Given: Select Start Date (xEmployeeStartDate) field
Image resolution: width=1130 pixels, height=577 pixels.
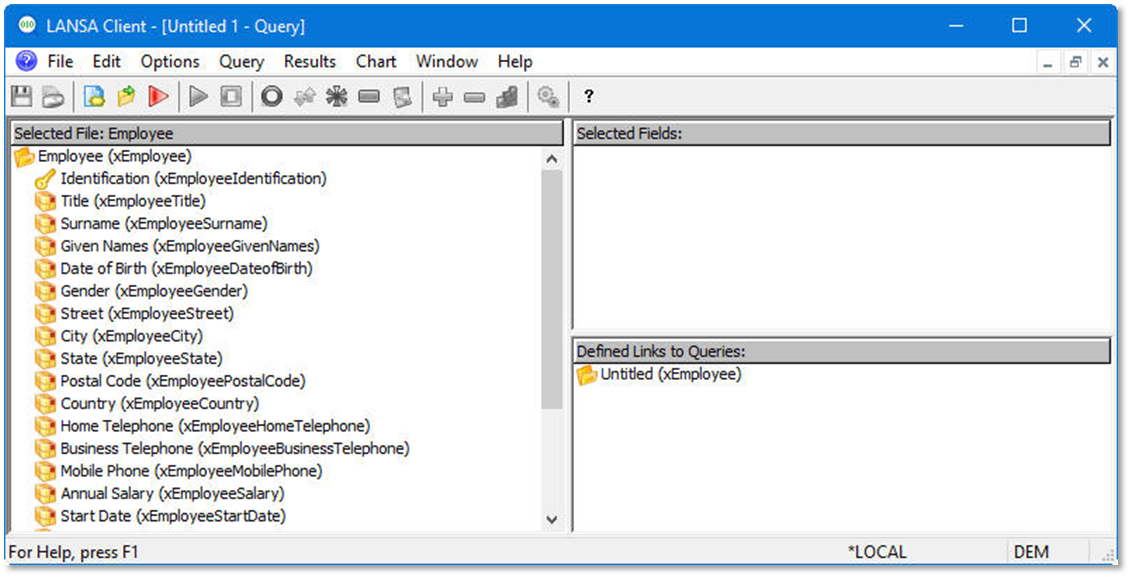Looking at the screenshot, I should click(x=173, y=516).
